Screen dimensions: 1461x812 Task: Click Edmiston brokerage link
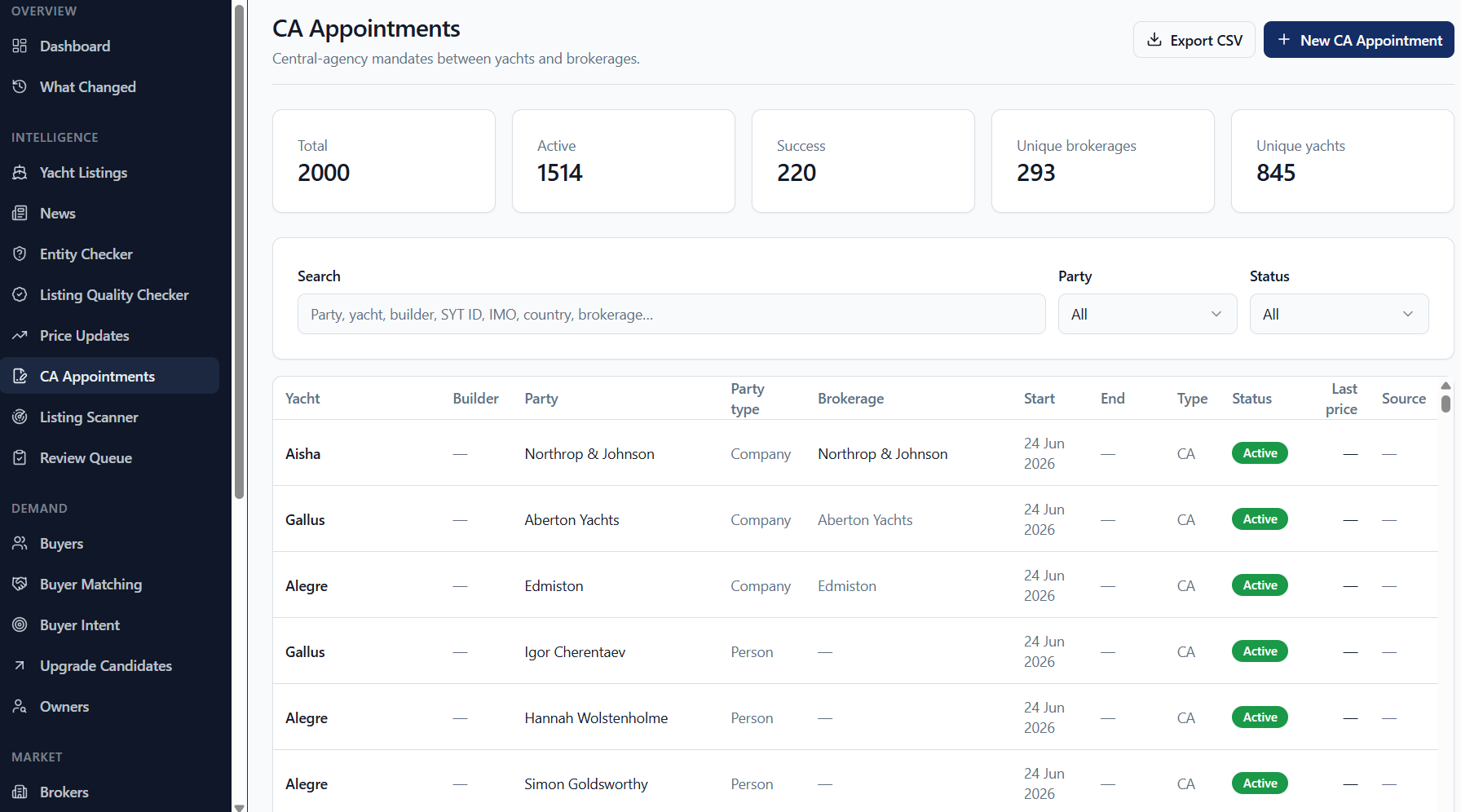[x=846, y=586]
